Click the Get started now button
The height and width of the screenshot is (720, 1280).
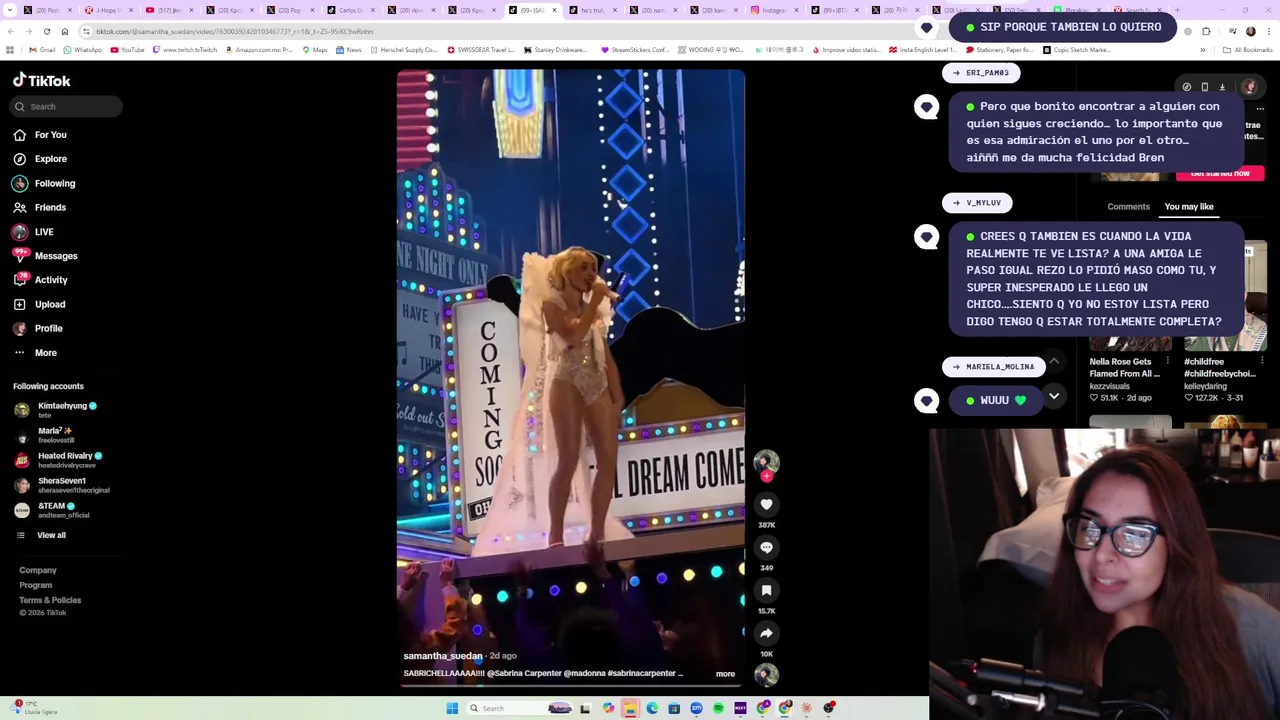(1220, 174)
